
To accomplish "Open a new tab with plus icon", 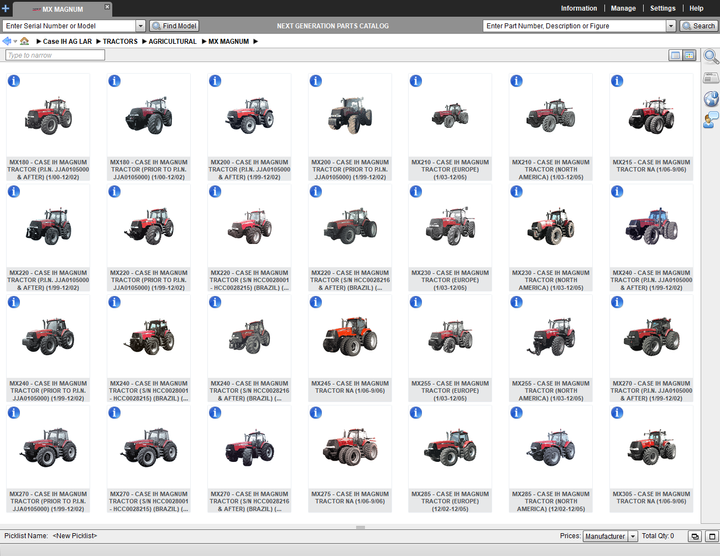I will pyautogui.click(x=6, y=8).
